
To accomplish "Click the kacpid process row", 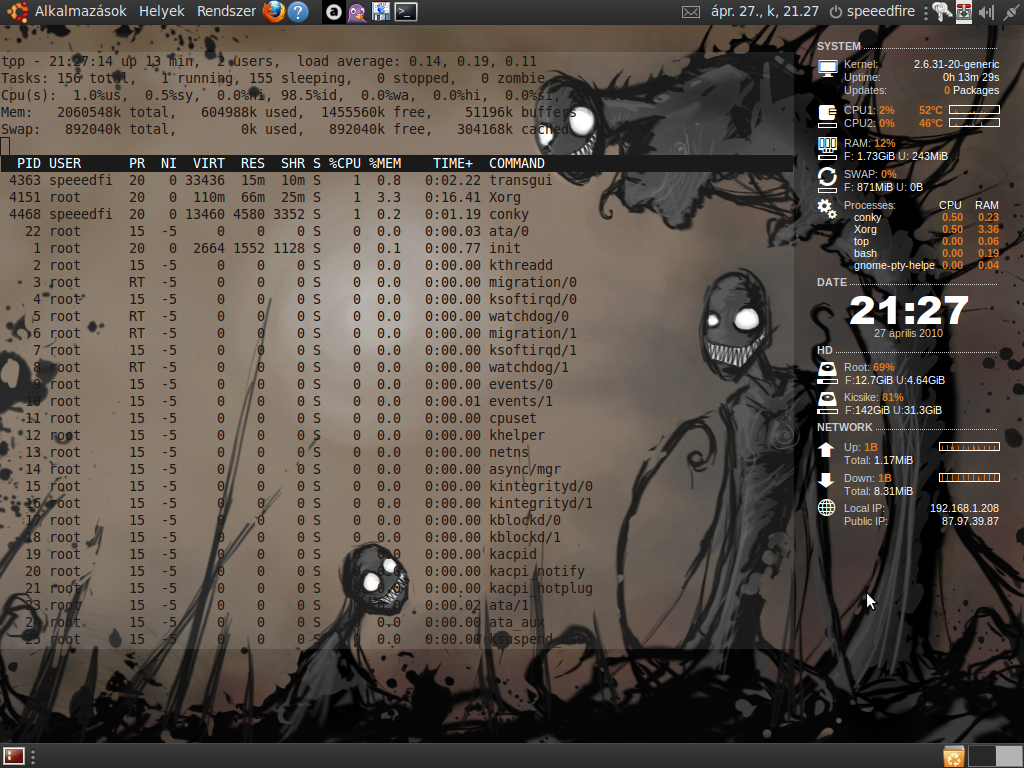I will 396,554.
